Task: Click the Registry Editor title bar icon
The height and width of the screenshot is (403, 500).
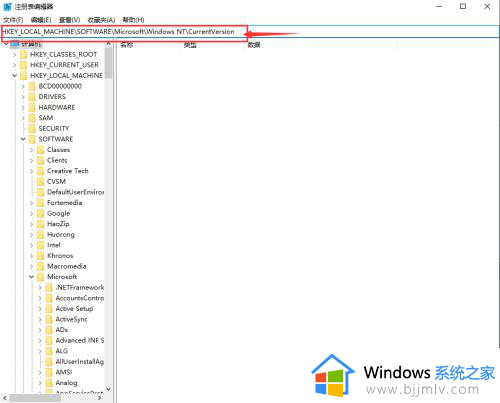Action: click(x=7, y=6)
